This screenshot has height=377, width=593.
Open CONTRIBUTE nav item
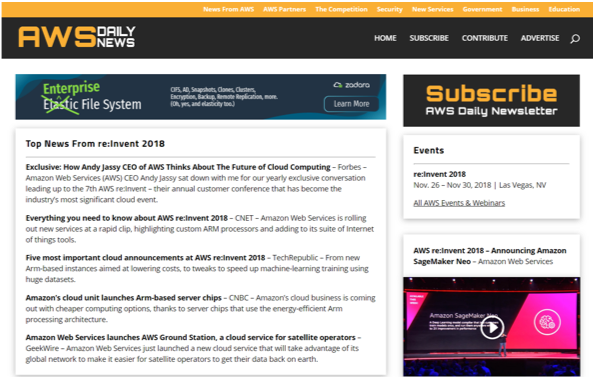(484, 38)
